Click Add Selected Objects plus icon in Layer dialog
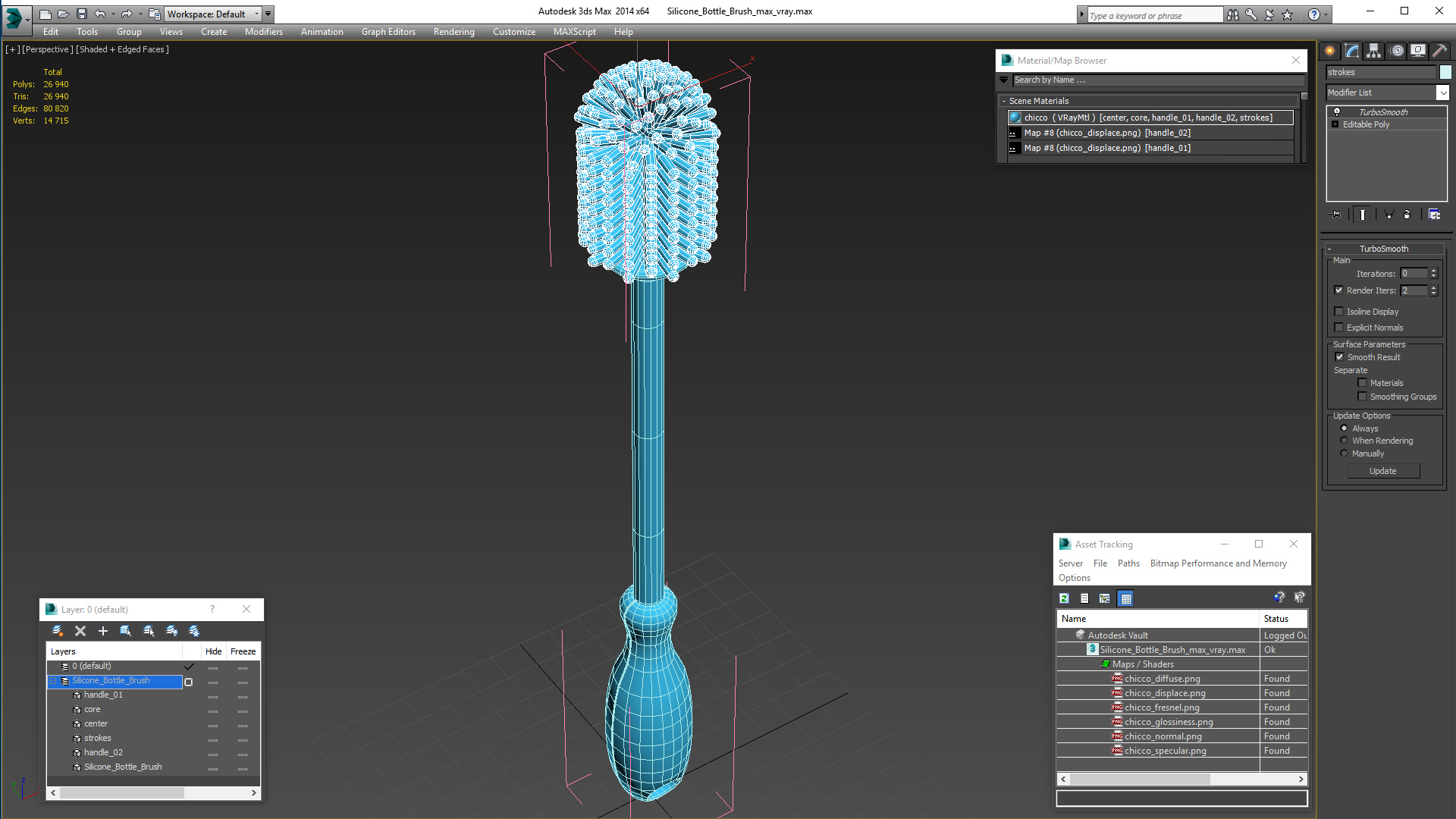1456x819 pixels. click(x=103, y=631)
